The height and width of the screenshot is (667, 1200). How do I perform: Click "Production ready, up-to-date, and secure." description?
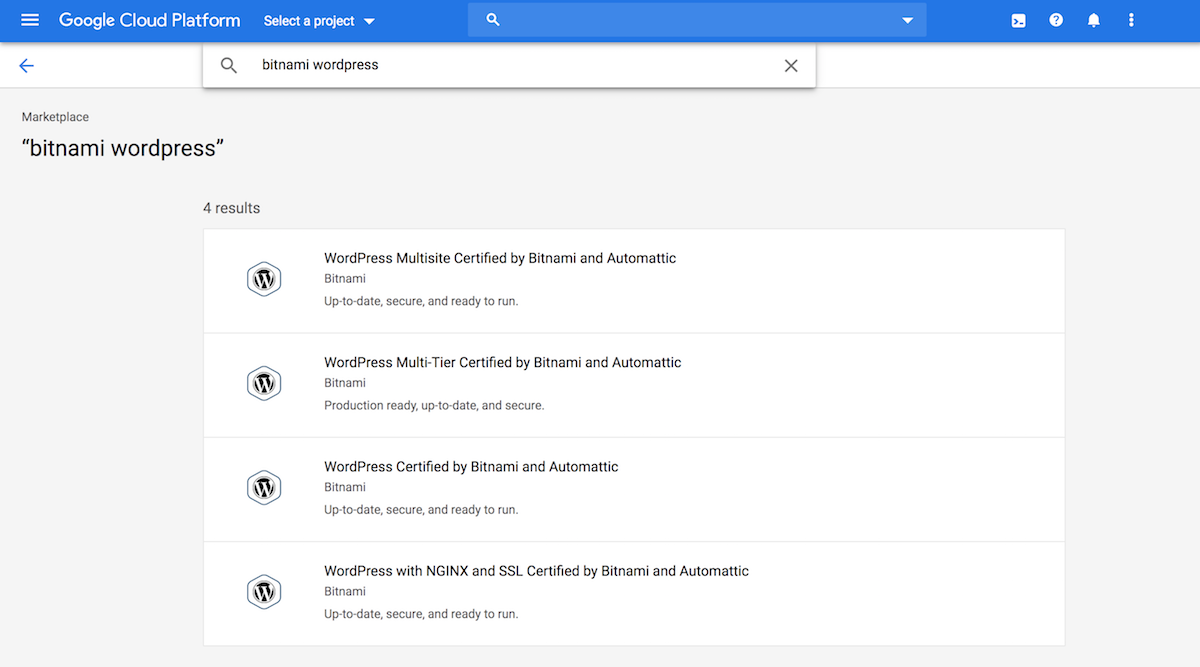point(434,406)
